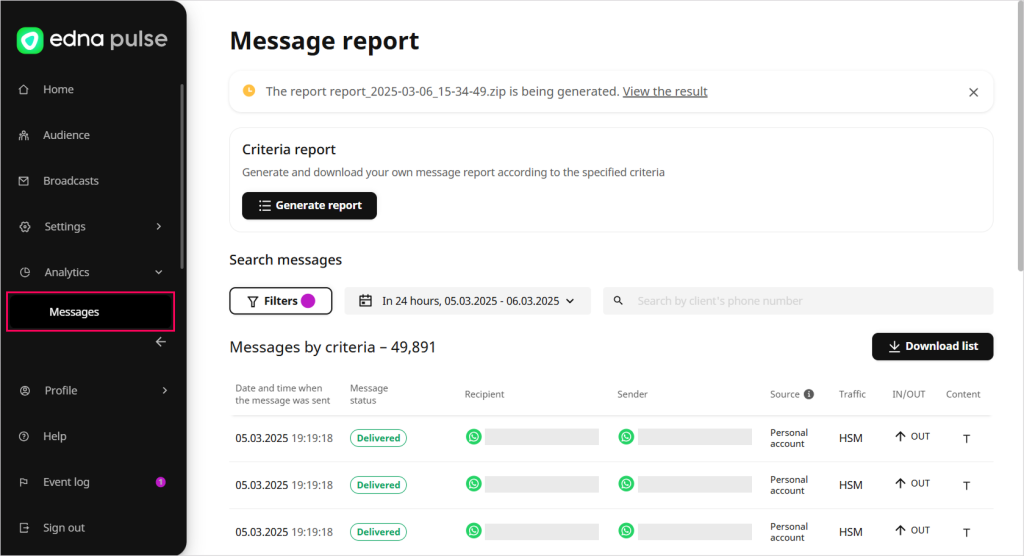Click the edna pulse logo icon
This screenshot has width=1024, height=556.
point(30,40)
